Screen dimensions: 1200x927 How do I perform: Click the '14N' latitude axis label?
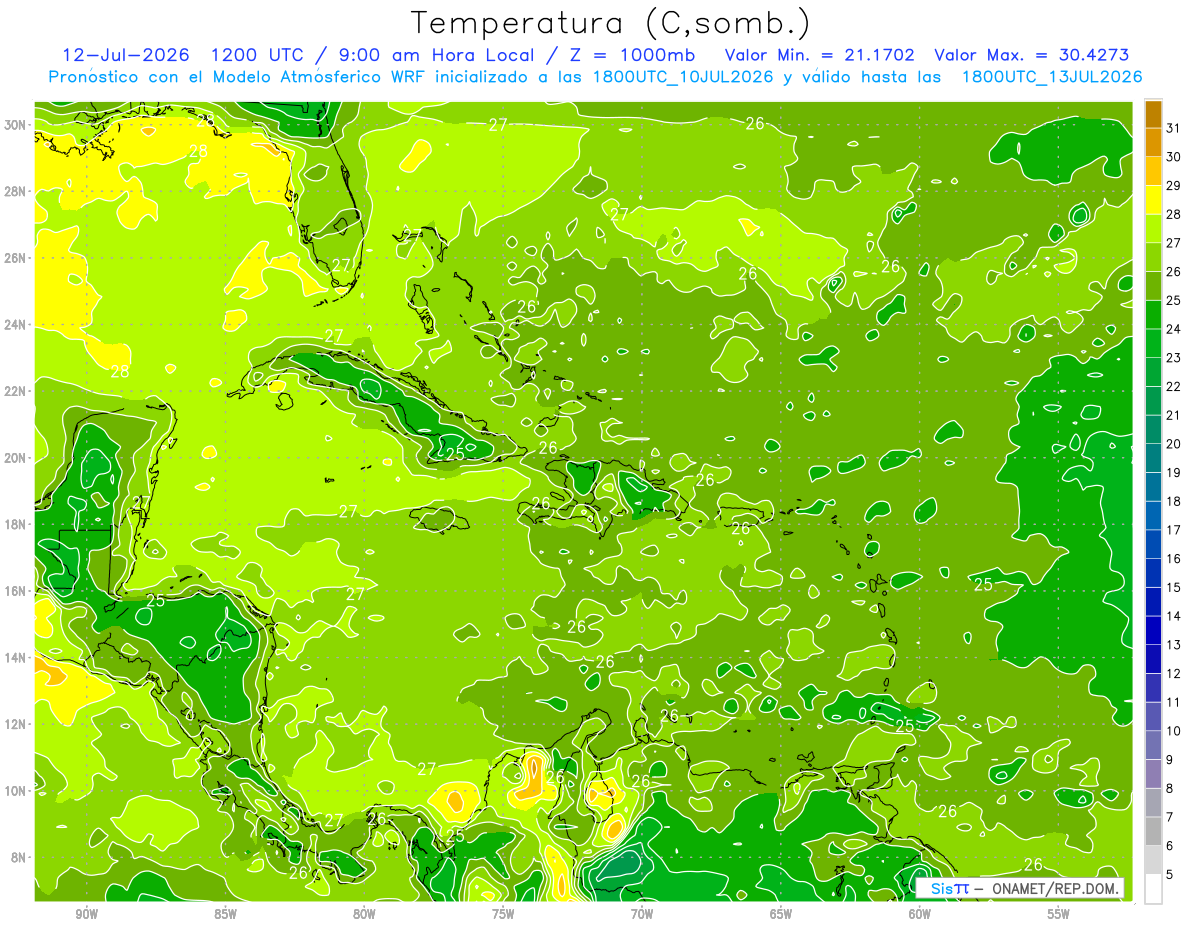[x=17, y=657]
